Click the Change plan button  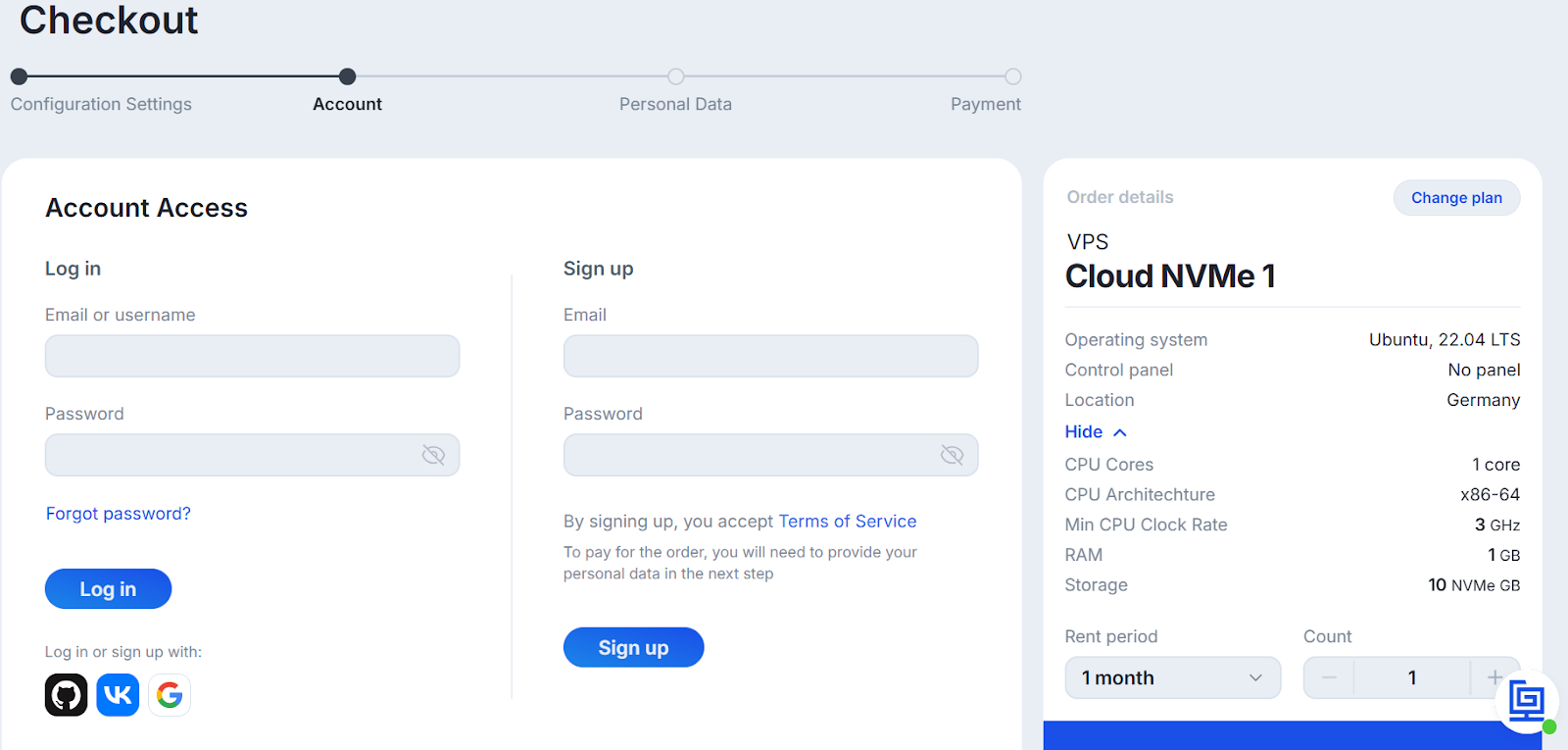1456,197
